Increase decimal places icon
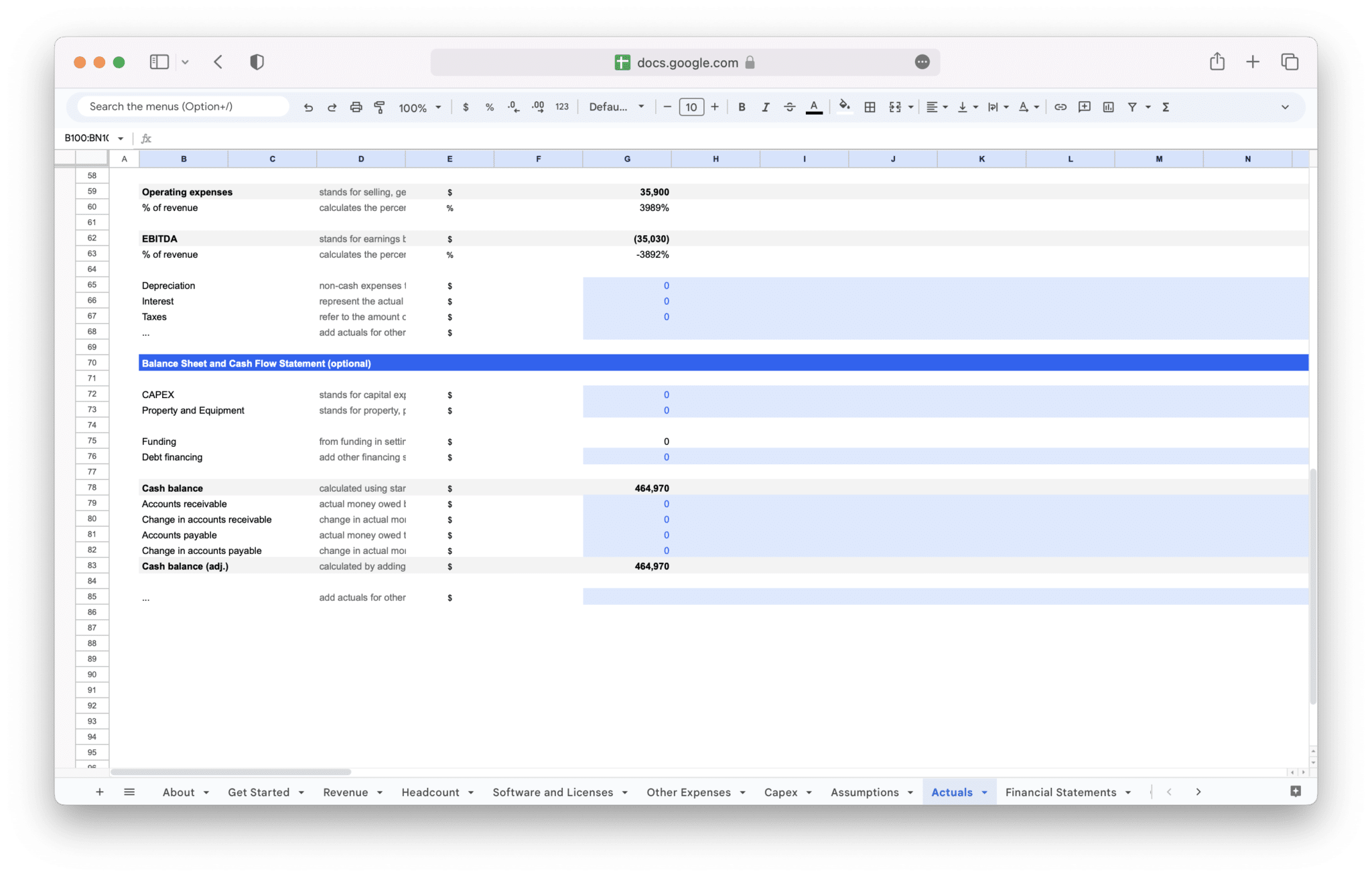 (x=538, y=107)
